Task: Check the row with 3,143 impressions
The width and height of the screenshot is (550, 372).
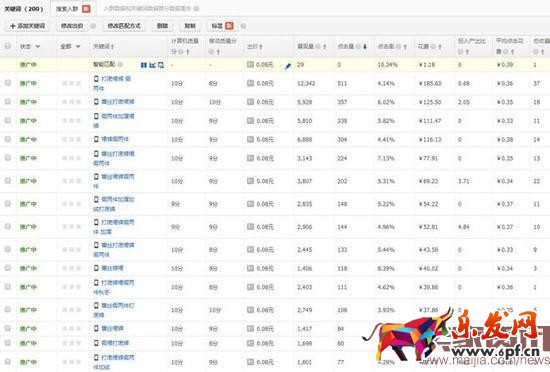Action: click(x=7, y=158)
